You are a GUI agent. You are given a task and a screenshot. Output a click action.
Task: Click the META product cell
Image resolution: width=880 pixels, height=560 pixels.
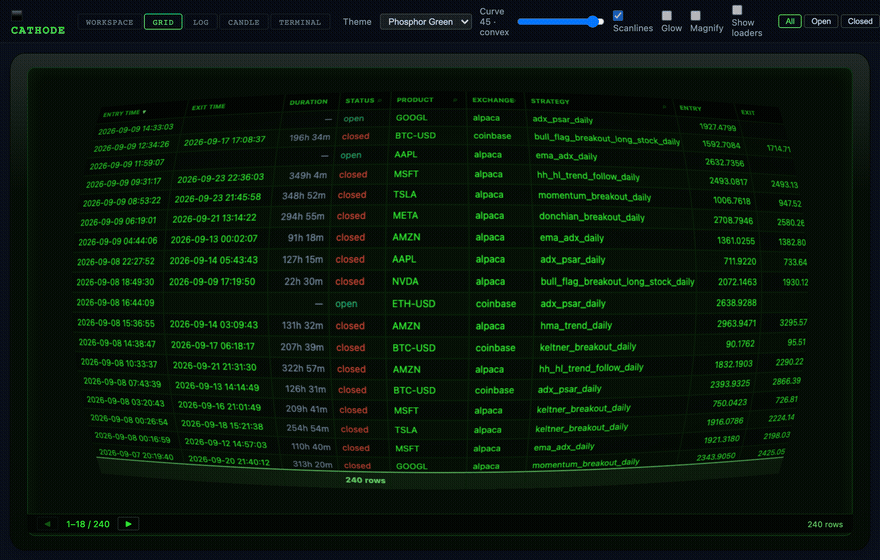tap(405, 215)
